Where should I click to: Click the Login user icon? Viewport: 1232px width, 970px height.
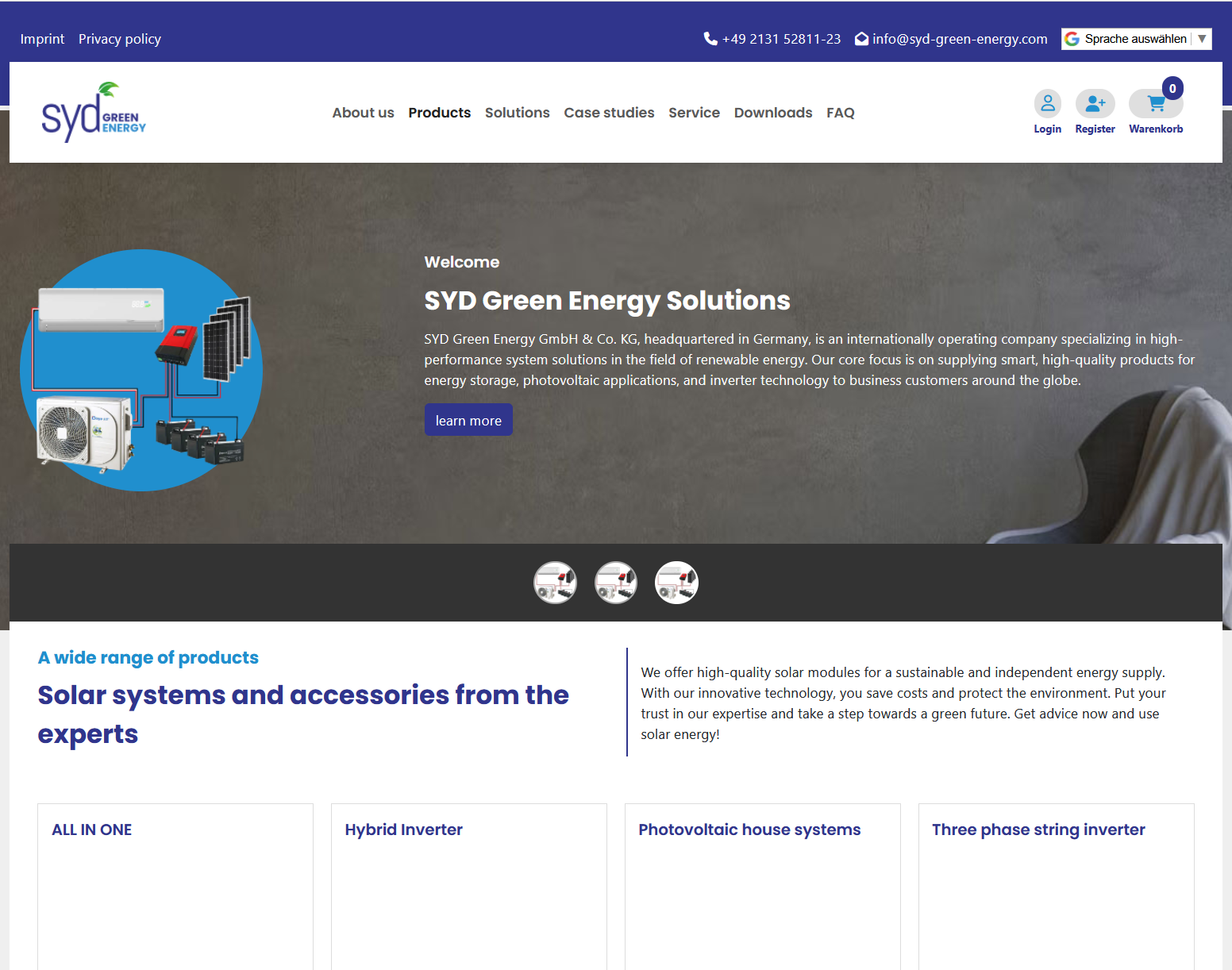point(1047,104)
